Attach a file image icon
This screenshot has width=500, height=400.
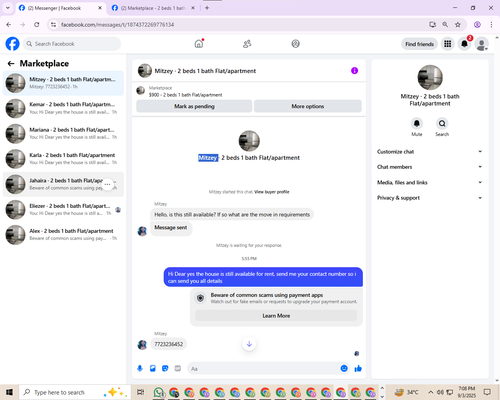[x=153, y=368]
